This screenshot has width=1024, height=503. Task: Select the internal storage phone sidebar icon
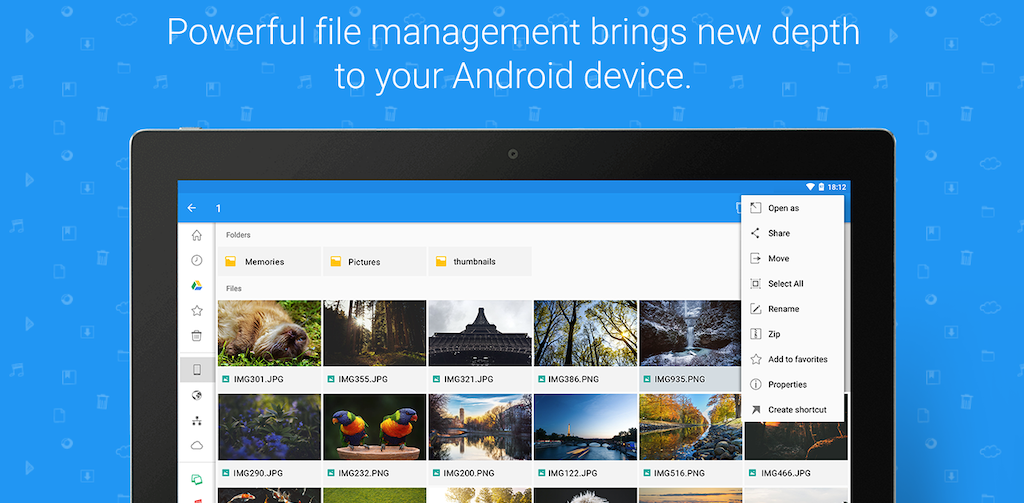tap(197, 370)
